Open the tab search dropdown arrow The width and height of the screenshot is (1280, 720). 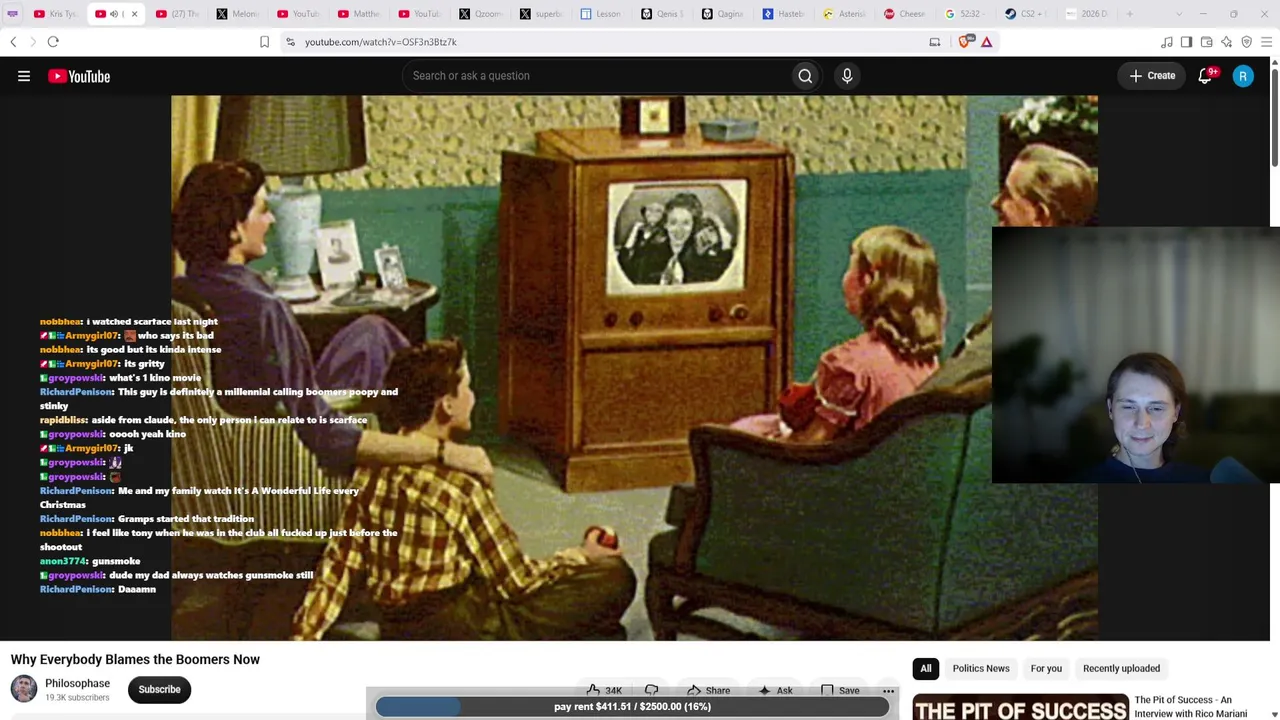[1178, 14]
